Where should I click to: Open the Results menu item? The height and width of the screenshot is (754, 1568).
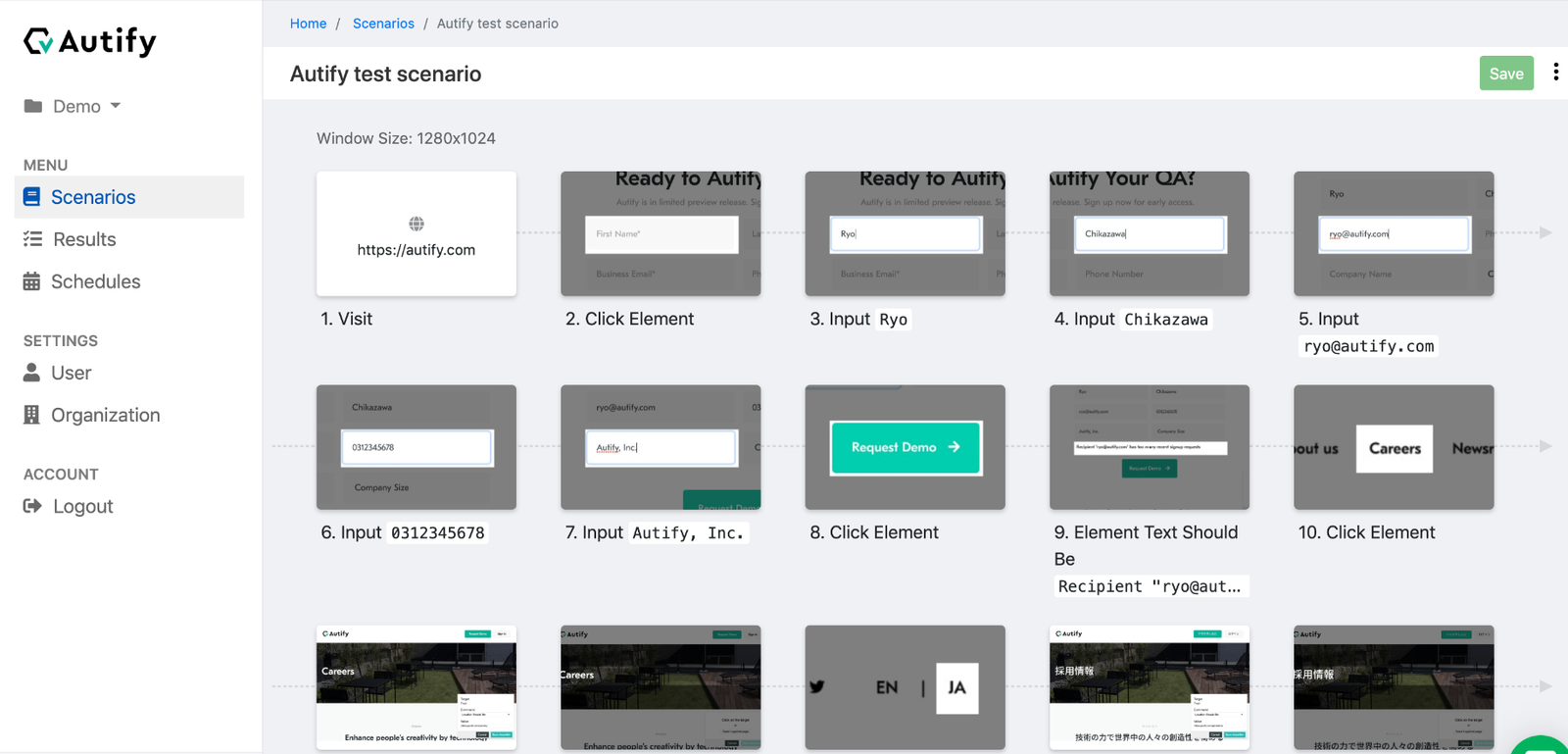(x=84, y=239)
